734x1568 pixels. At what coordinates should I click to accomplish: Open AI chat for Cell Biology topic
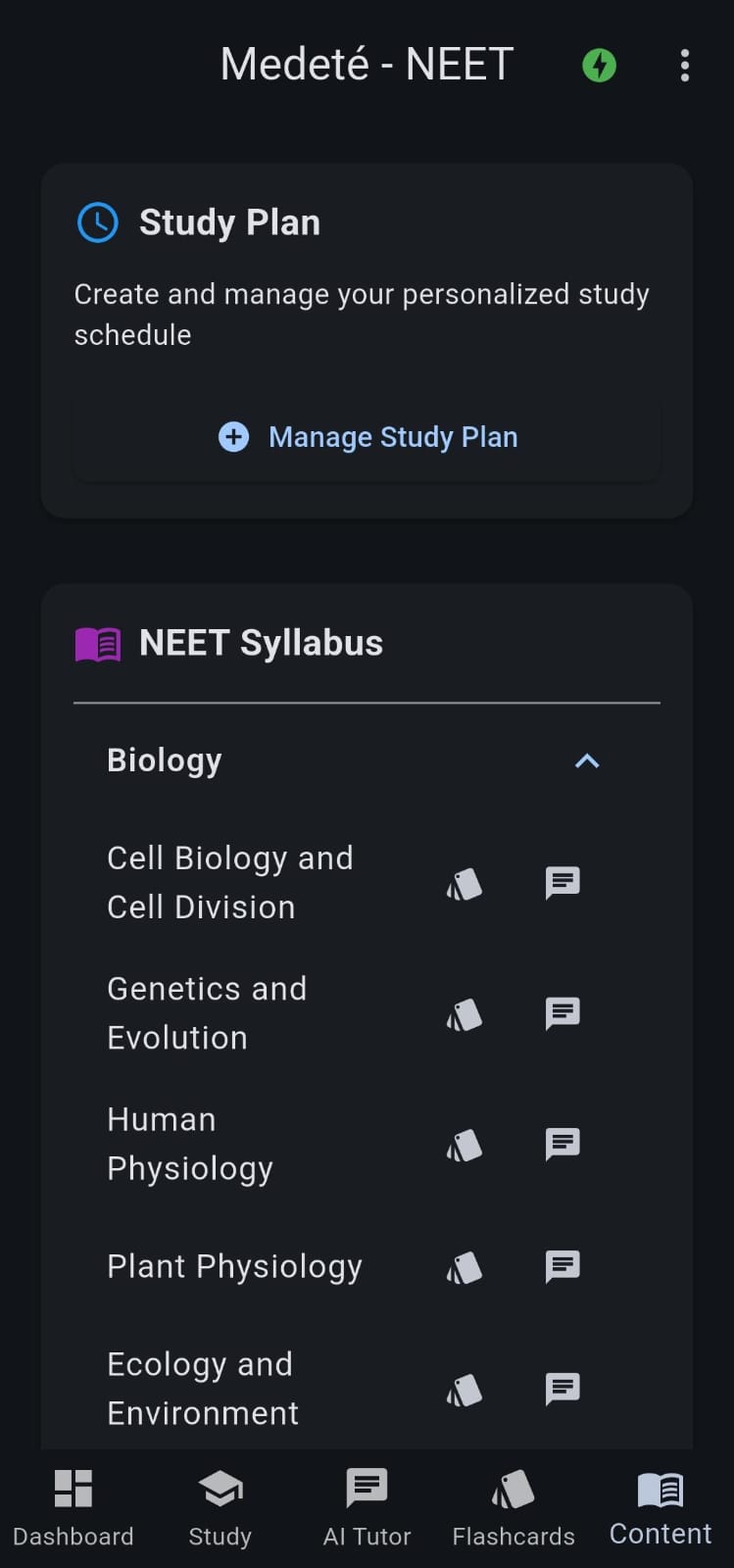click(563, 883)
